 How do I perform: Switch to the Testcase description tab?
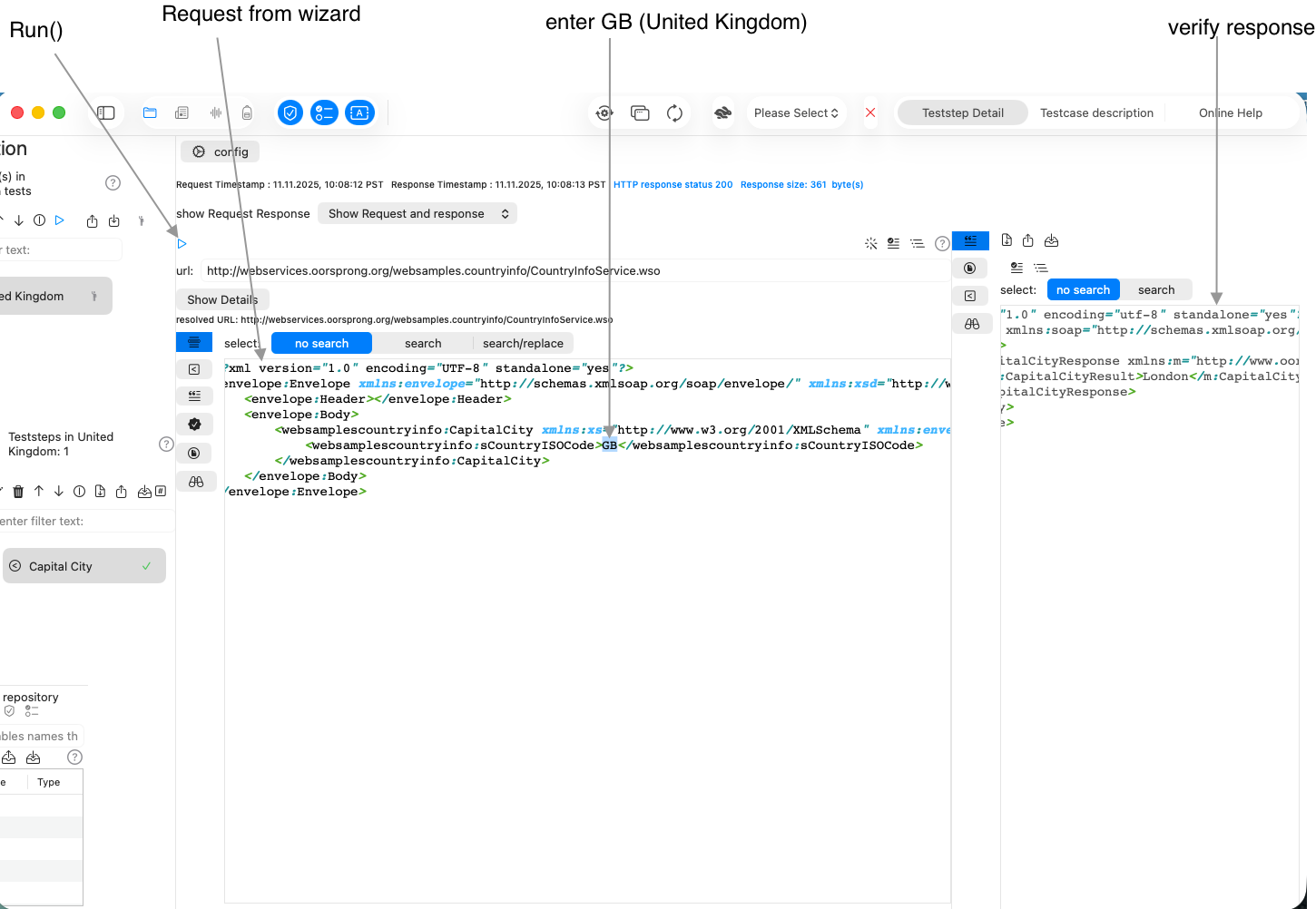coord(1096,113)
